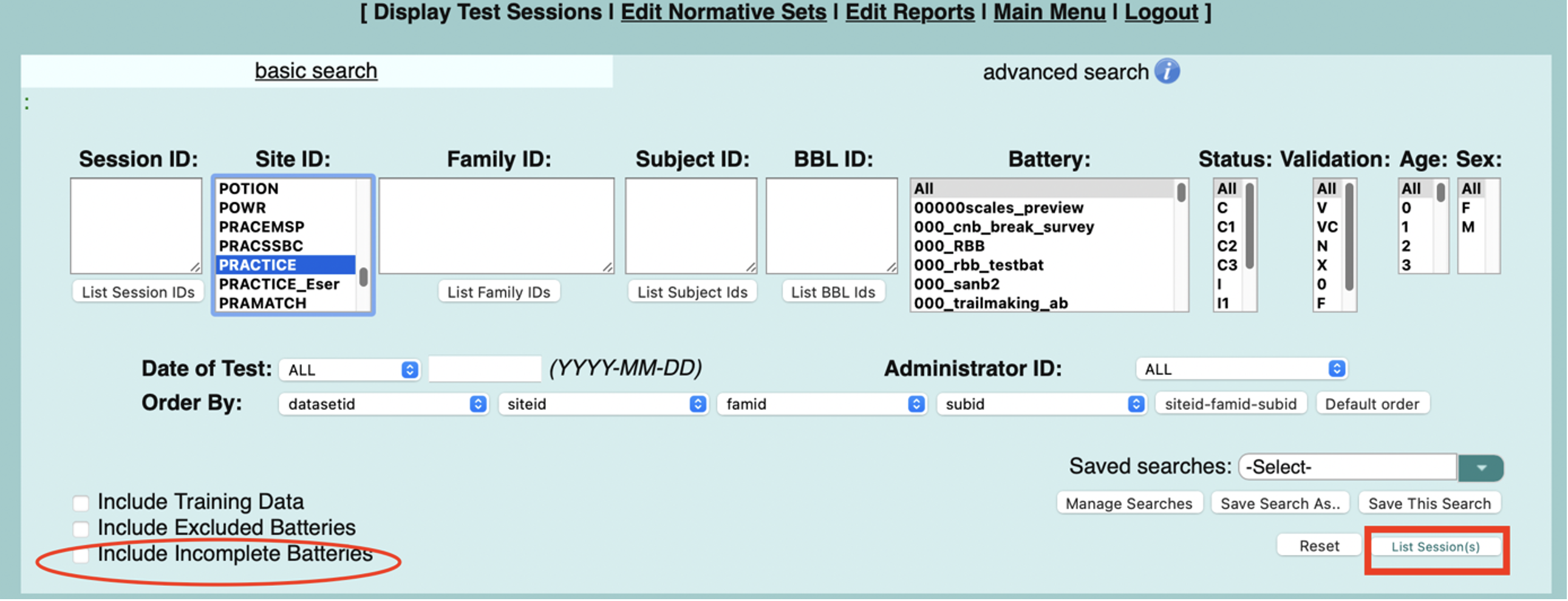Click the Session ID text area
Screen dimensions: 1568x601
[137, 226]
